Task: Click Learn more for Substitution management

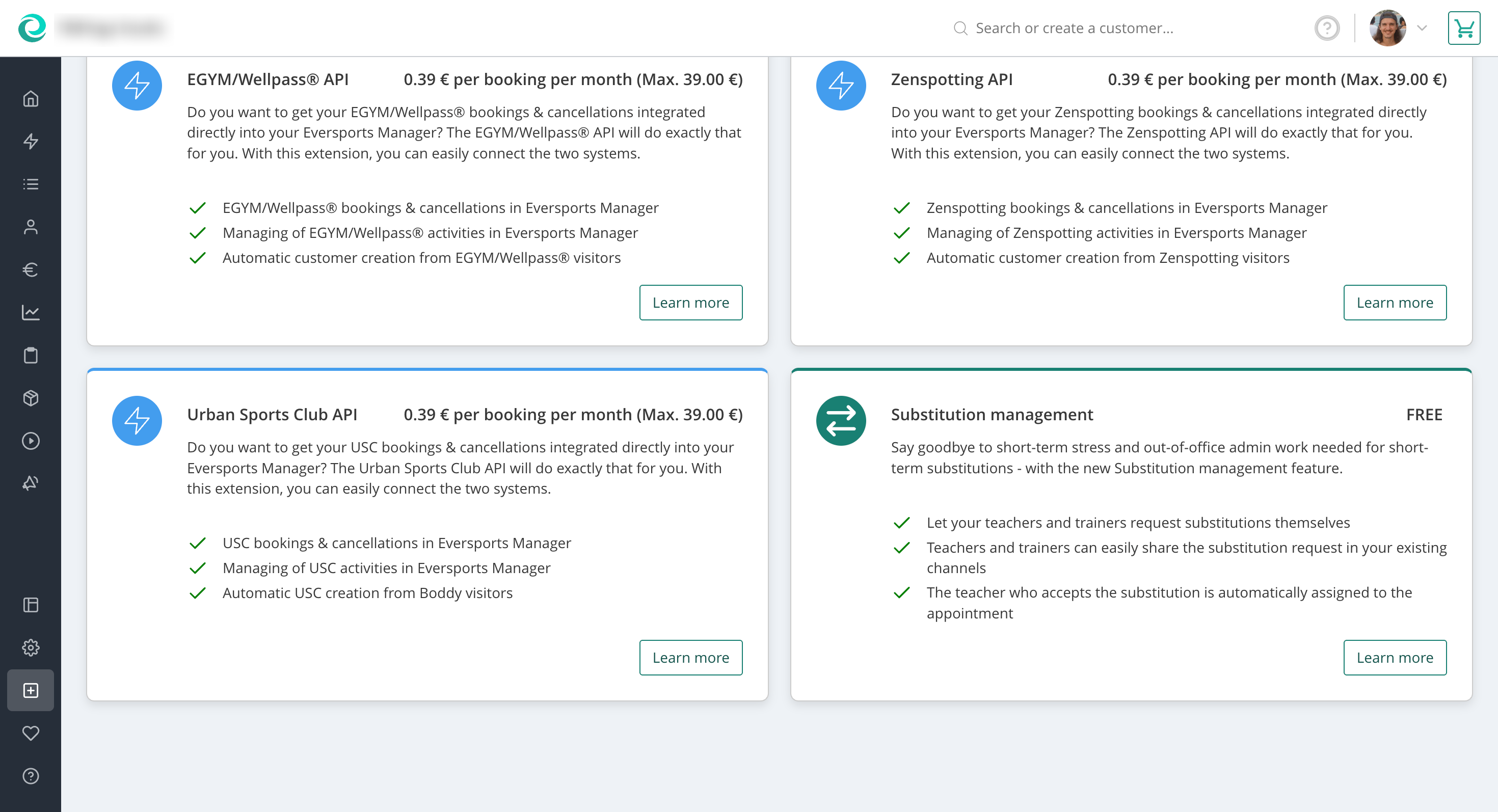Action: coord(1395,657)
